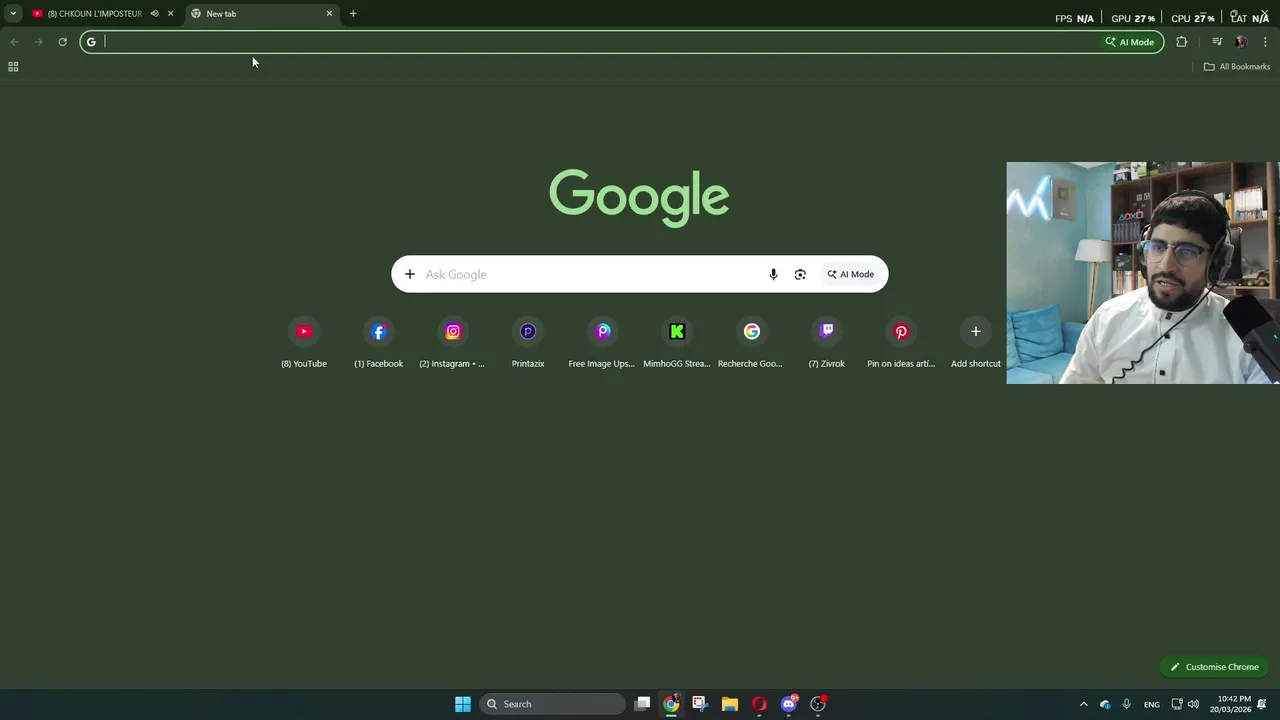Click the Add shortcut button
The height and width of the screenshot is (720, 1280).
[976, 343]
